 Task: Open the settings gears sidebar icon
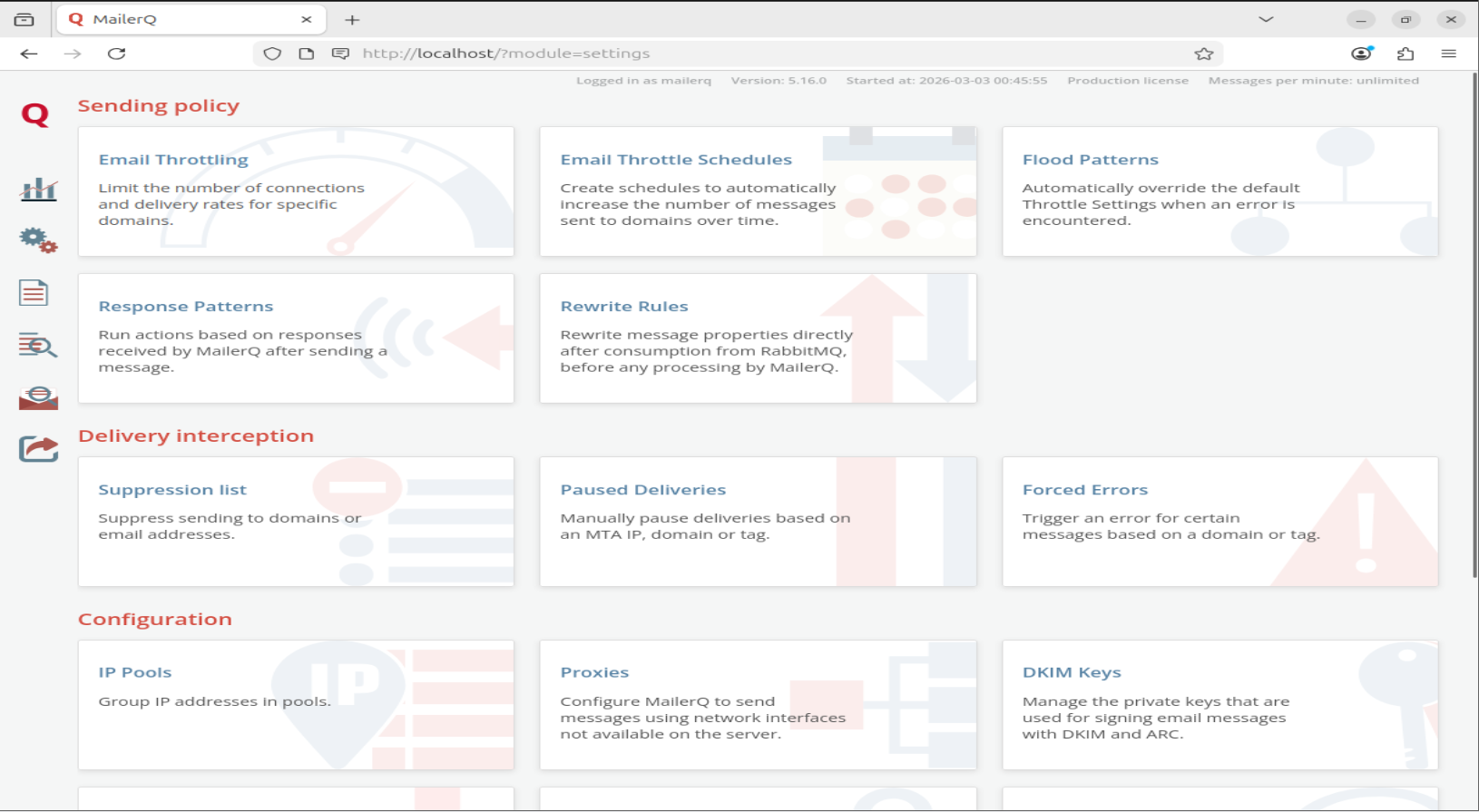click(38, 240)
